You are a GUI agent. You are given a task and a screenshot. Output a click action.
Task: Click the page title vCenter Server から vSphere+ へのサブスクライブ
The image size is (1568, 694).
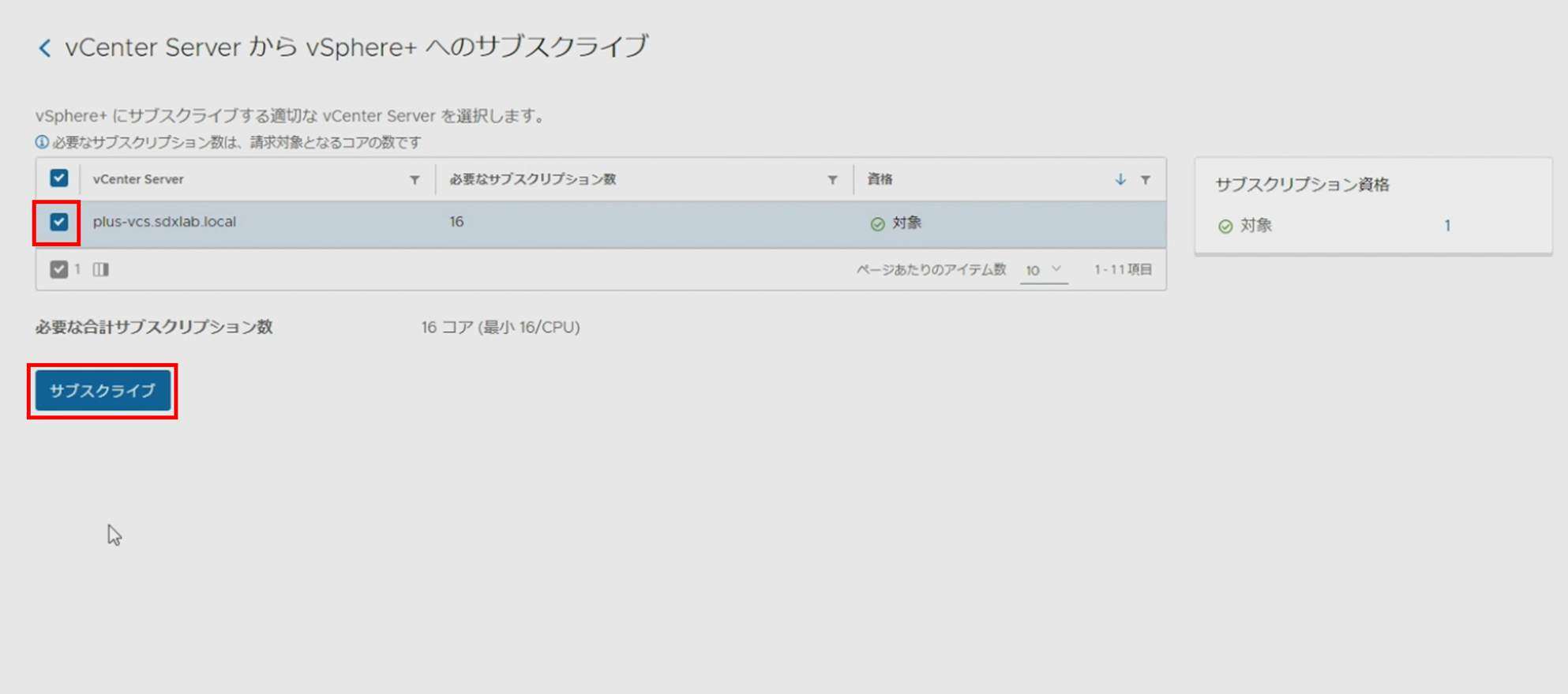coord(356,47)
